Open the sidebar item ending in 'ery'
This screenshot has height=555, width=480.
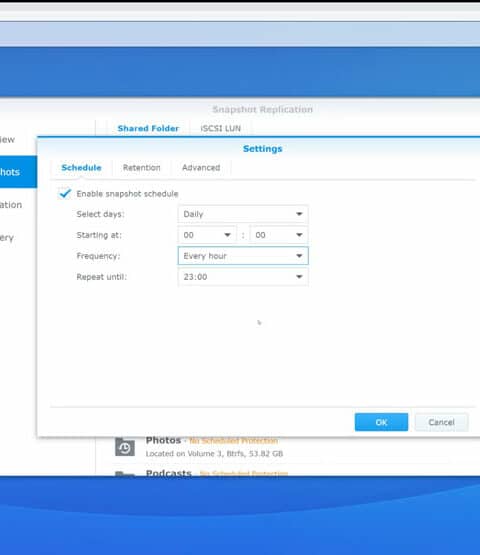point(7,238)
